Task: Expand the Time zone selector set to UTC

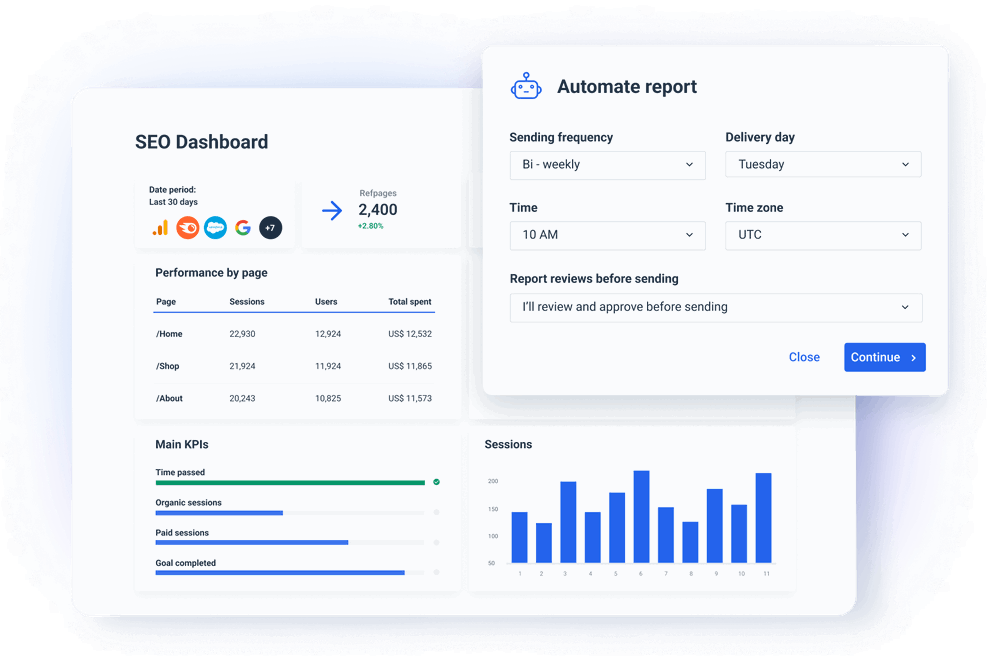Action: pos(822,235)
